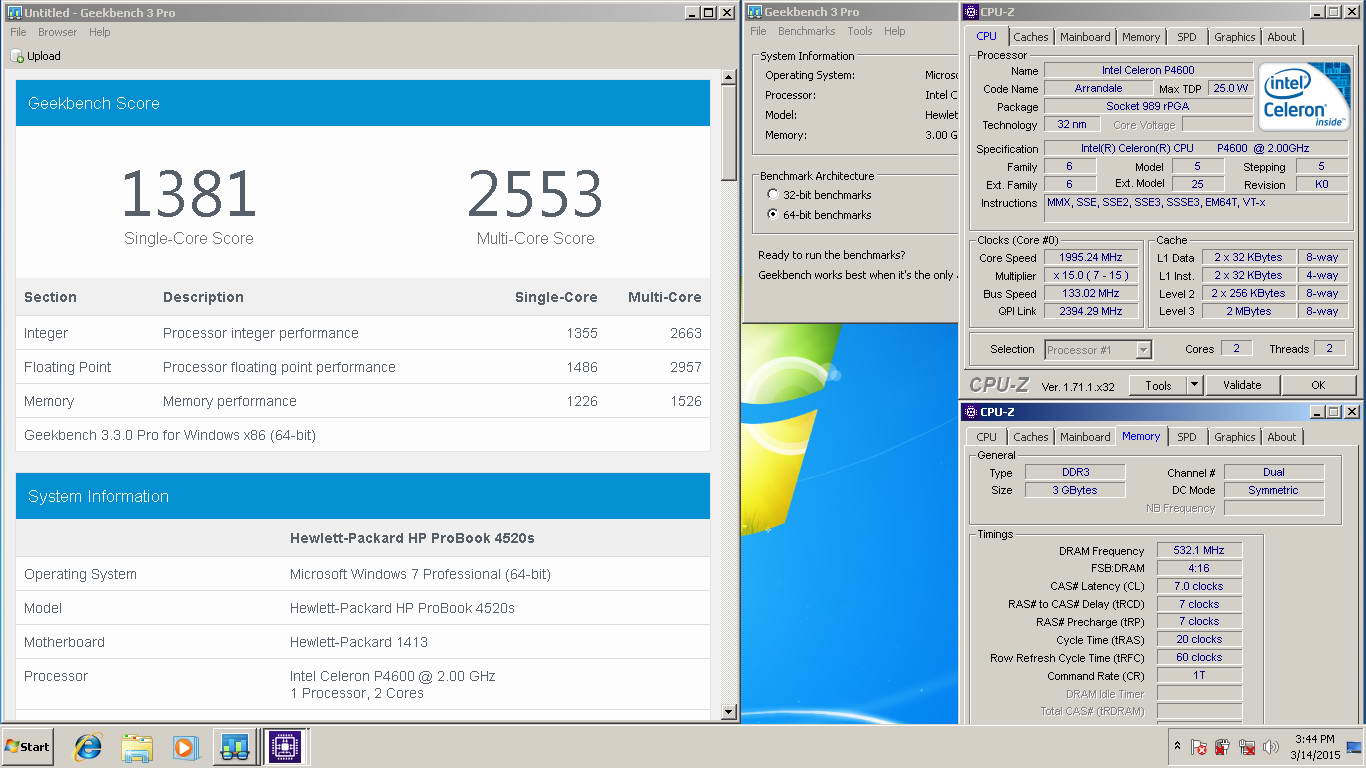This screenshot has height=768, width=1366.
Task: Click the clock showing 3:44 PM
Action: [1314, 740]
